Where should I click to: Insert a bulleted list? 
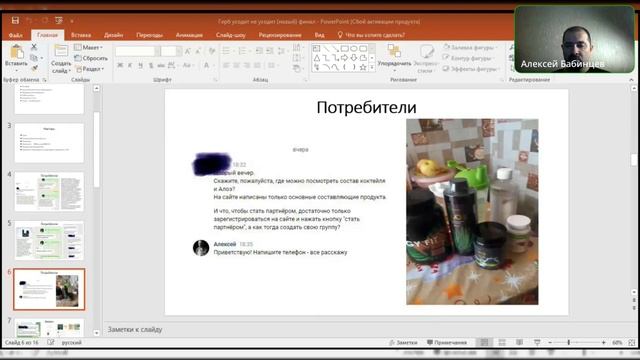[227, 51]
